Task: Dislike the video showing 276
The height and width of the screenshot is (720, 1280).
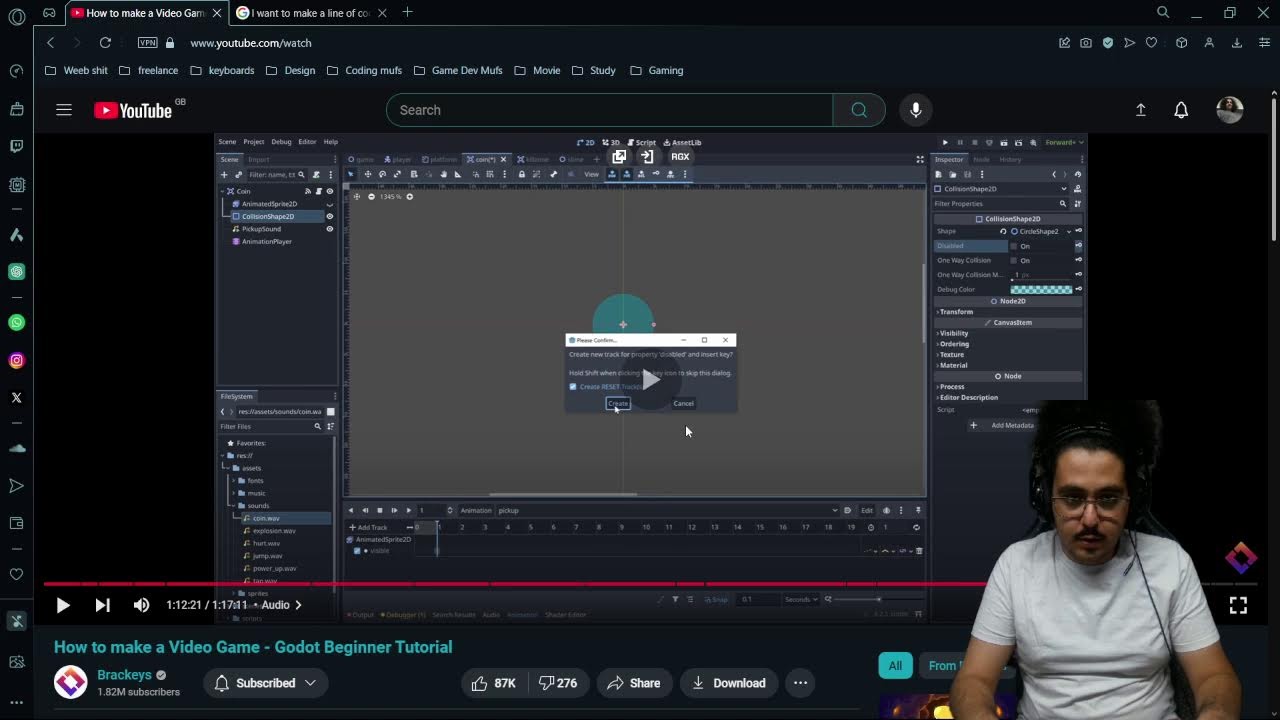Action: pos(558,683)
